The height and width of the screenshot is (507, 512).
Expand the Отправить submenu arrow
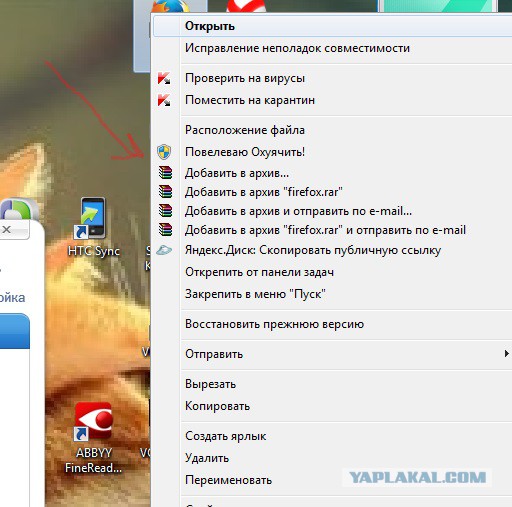[507, 353]
